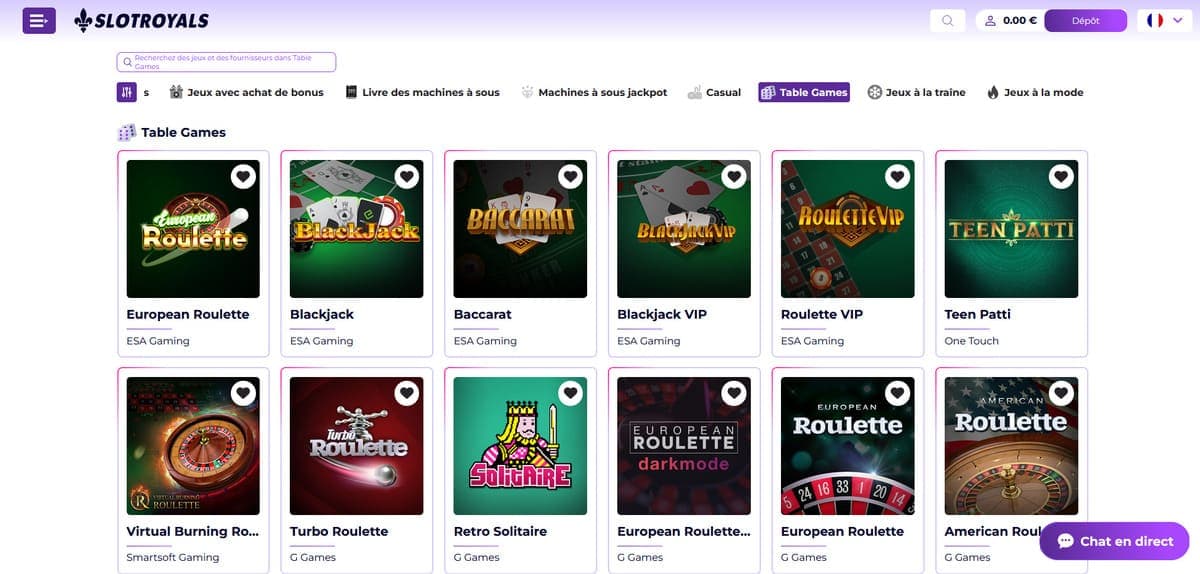The image size is (1200, 574).
Task: Favorite ESA Gaming European Roulette with heart
Action: pyautogui.click(x=243, y=177)
